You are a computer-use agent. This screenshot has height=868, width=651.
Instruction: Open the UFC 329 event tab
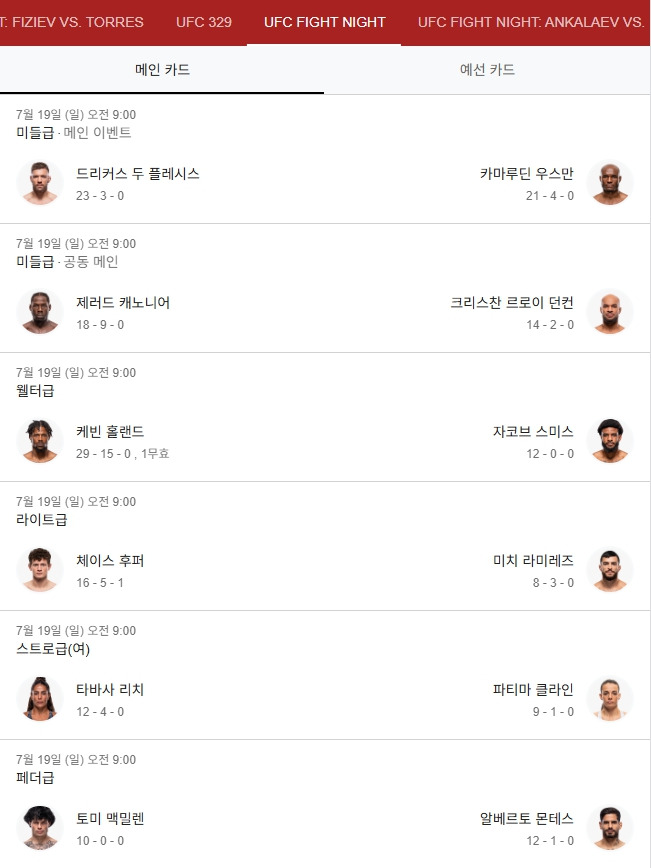pos(204,22)
